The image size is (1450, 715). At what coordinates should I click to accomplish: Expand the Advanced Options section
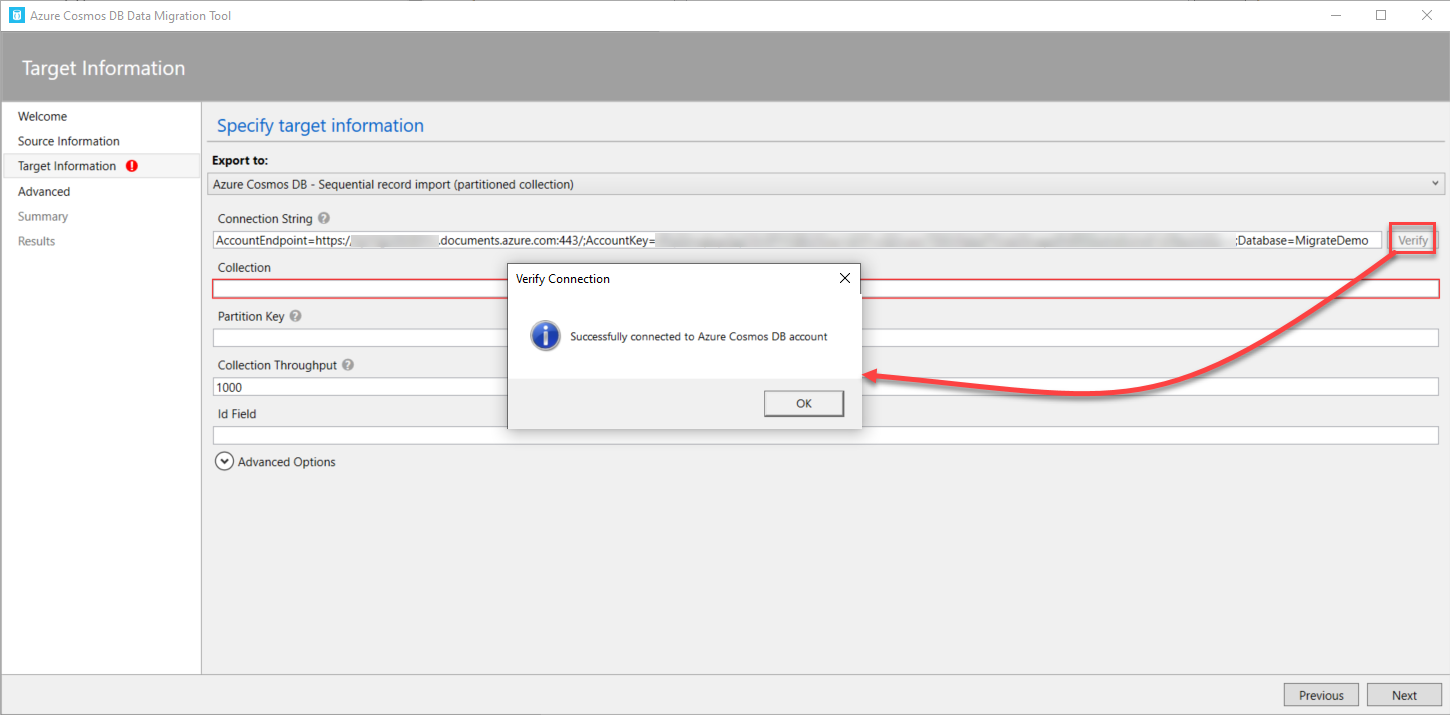tap(225, 462)
